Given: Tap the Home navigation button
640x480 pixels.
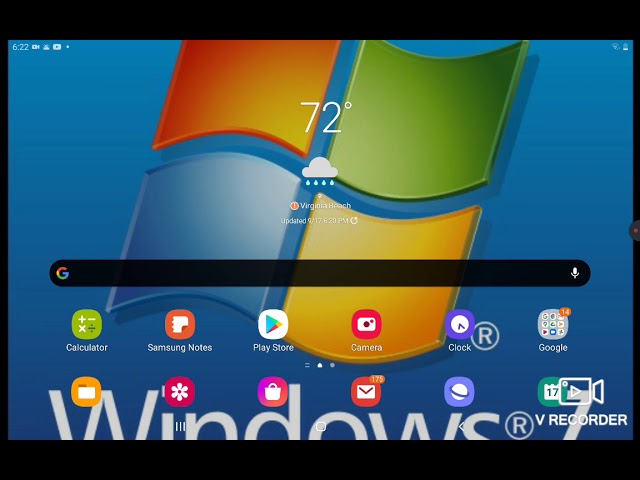Looking at the screenshot, I should point(321,427).
